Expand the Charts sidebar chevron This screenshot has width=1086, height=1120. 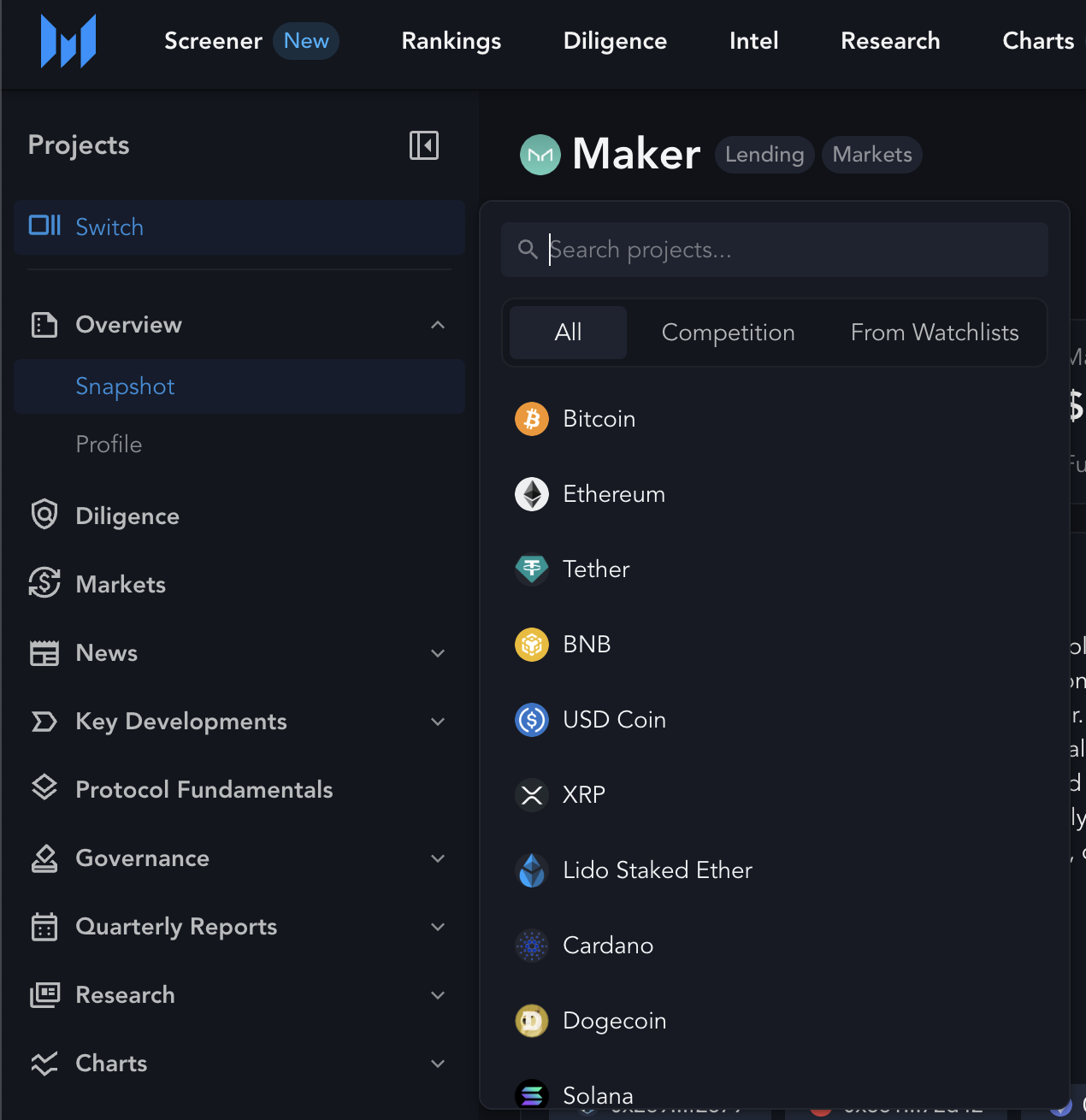[x=438, y=1064]
